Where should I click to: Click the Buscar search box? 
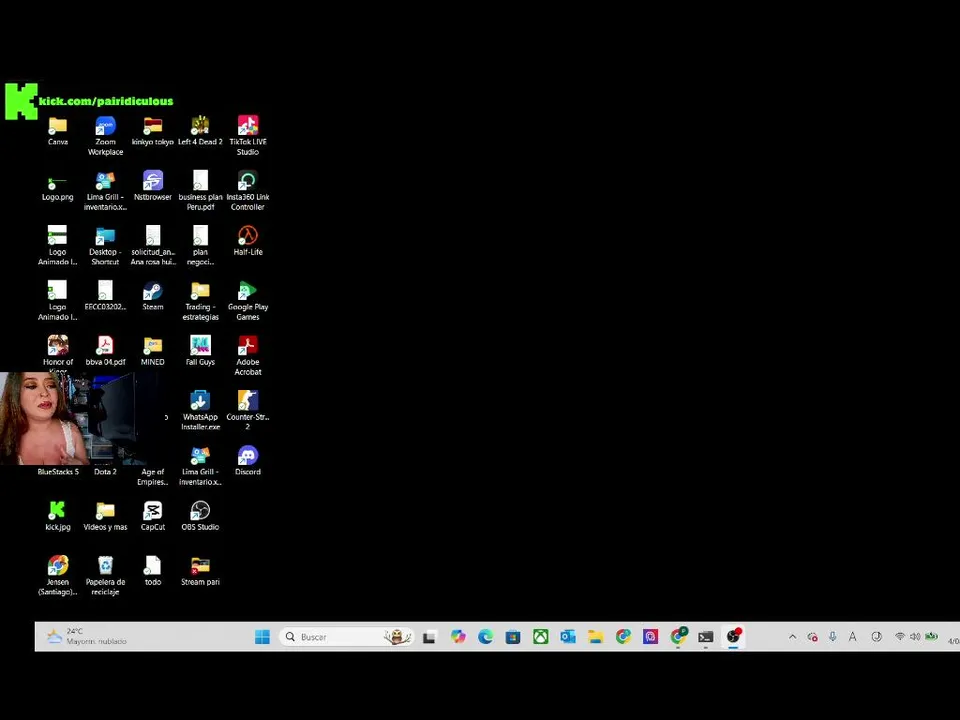347,637
